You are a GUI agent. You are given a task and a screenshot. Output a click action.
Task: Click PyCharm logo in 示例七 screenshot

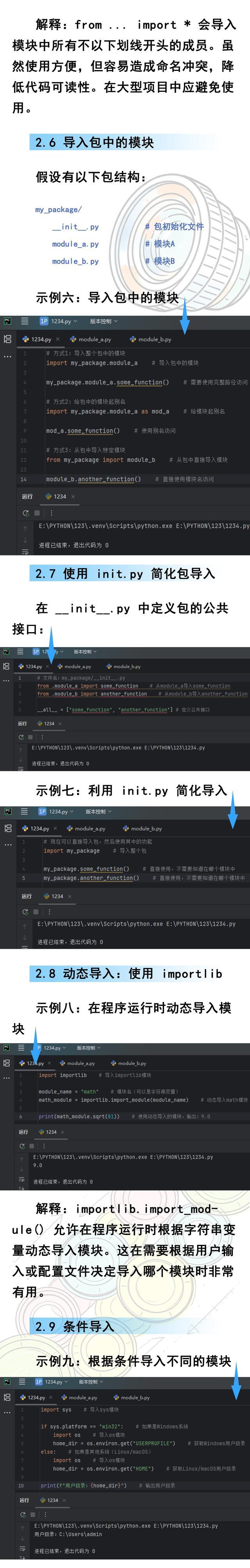(x=7, y=811)
